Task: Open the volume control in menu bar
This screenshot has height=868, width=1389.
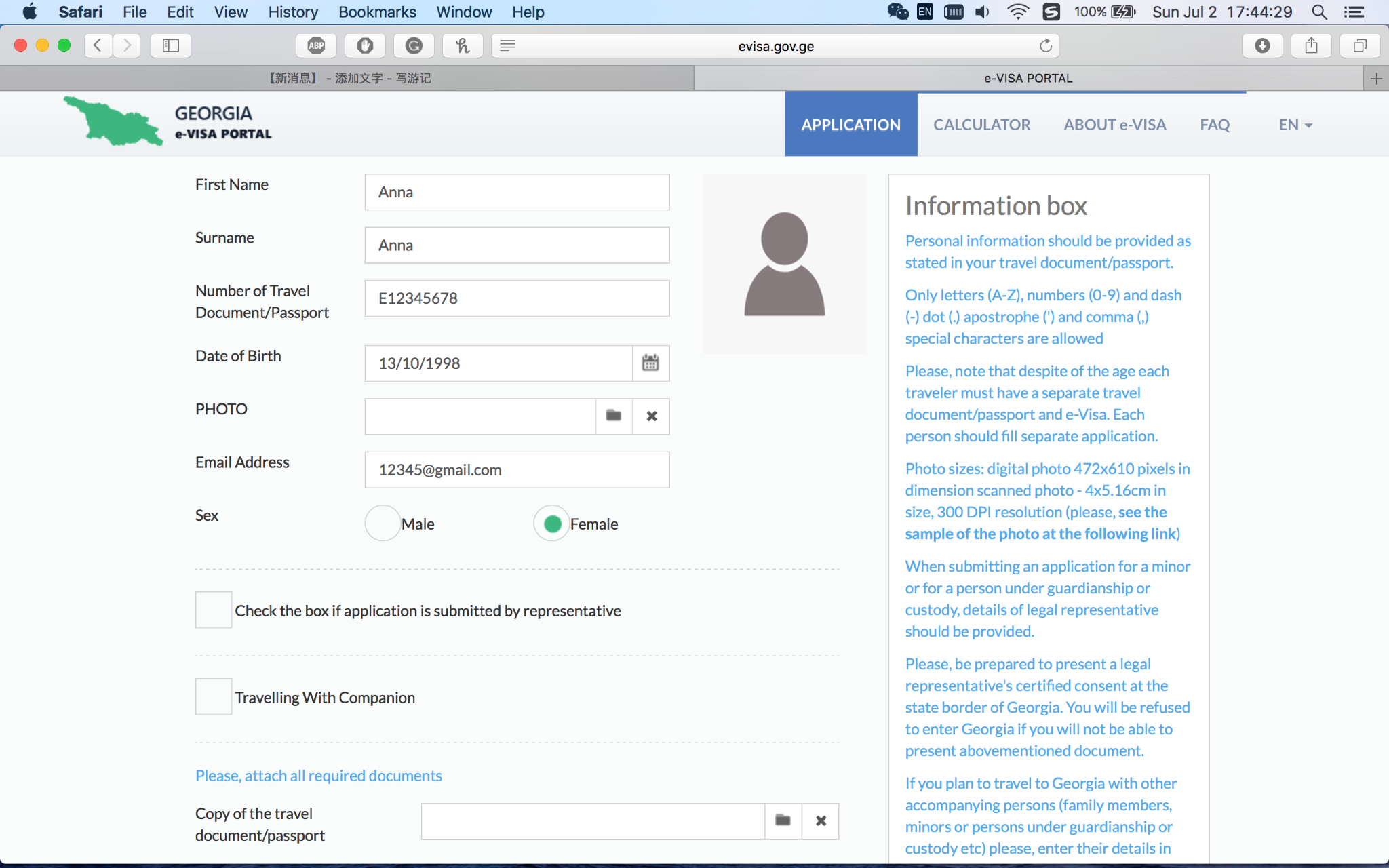Action: pyautogui.click(x=982, y=12)
